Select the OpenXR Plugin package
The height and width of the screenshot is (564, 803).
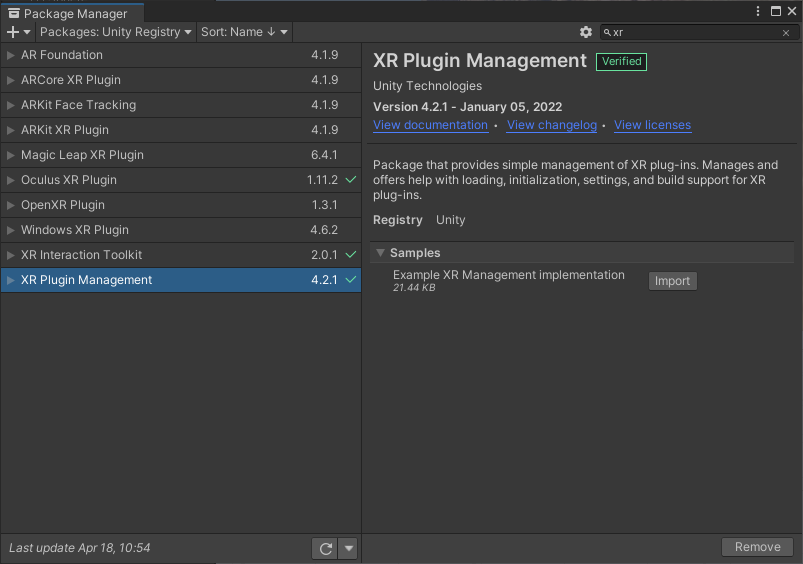coord(181,205)
